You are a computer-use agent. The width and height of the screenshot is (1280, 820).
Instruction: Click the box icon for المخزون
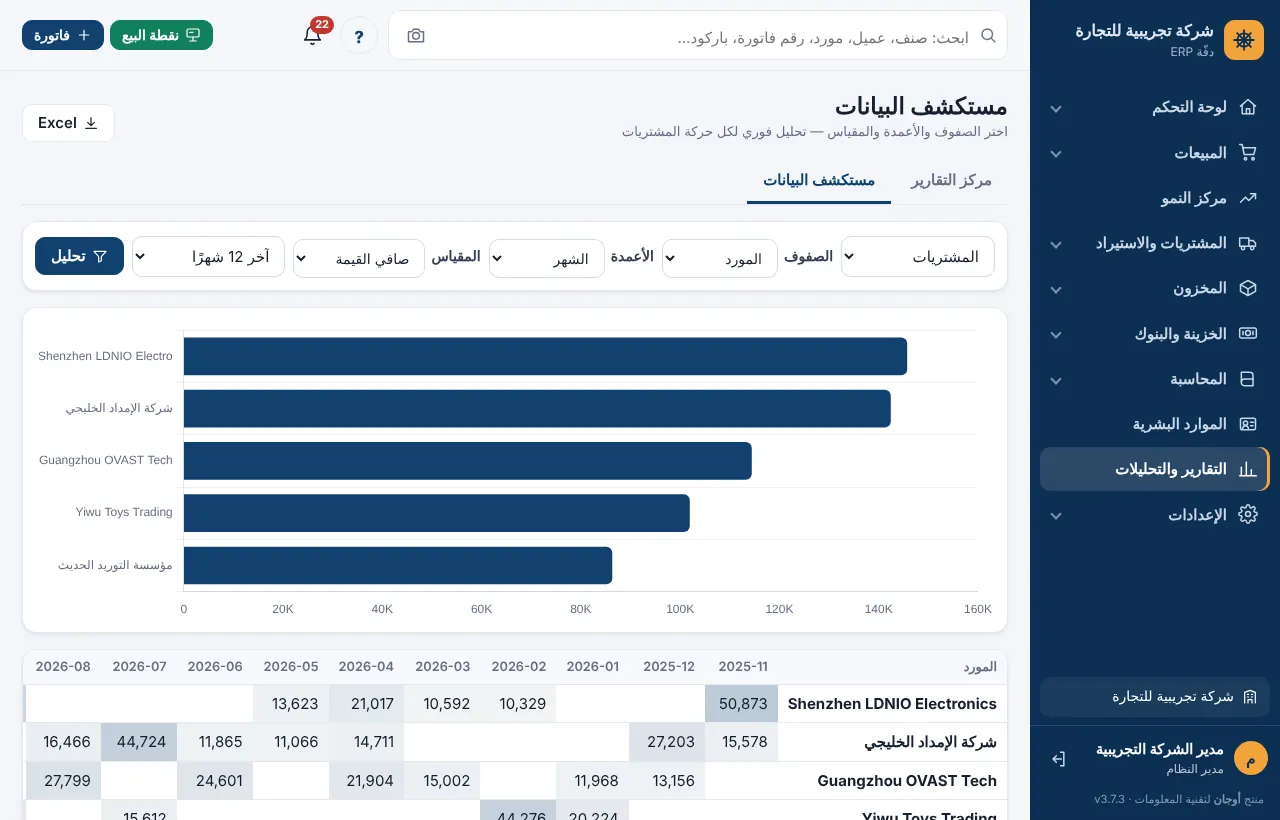click(1247, 288)
